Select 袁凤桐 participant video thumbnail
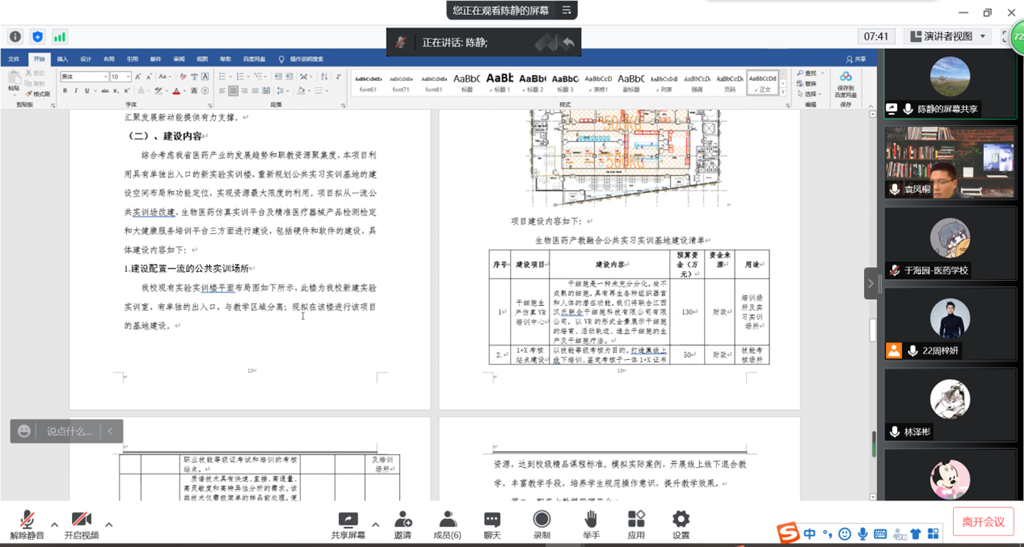 pos(950,163)
